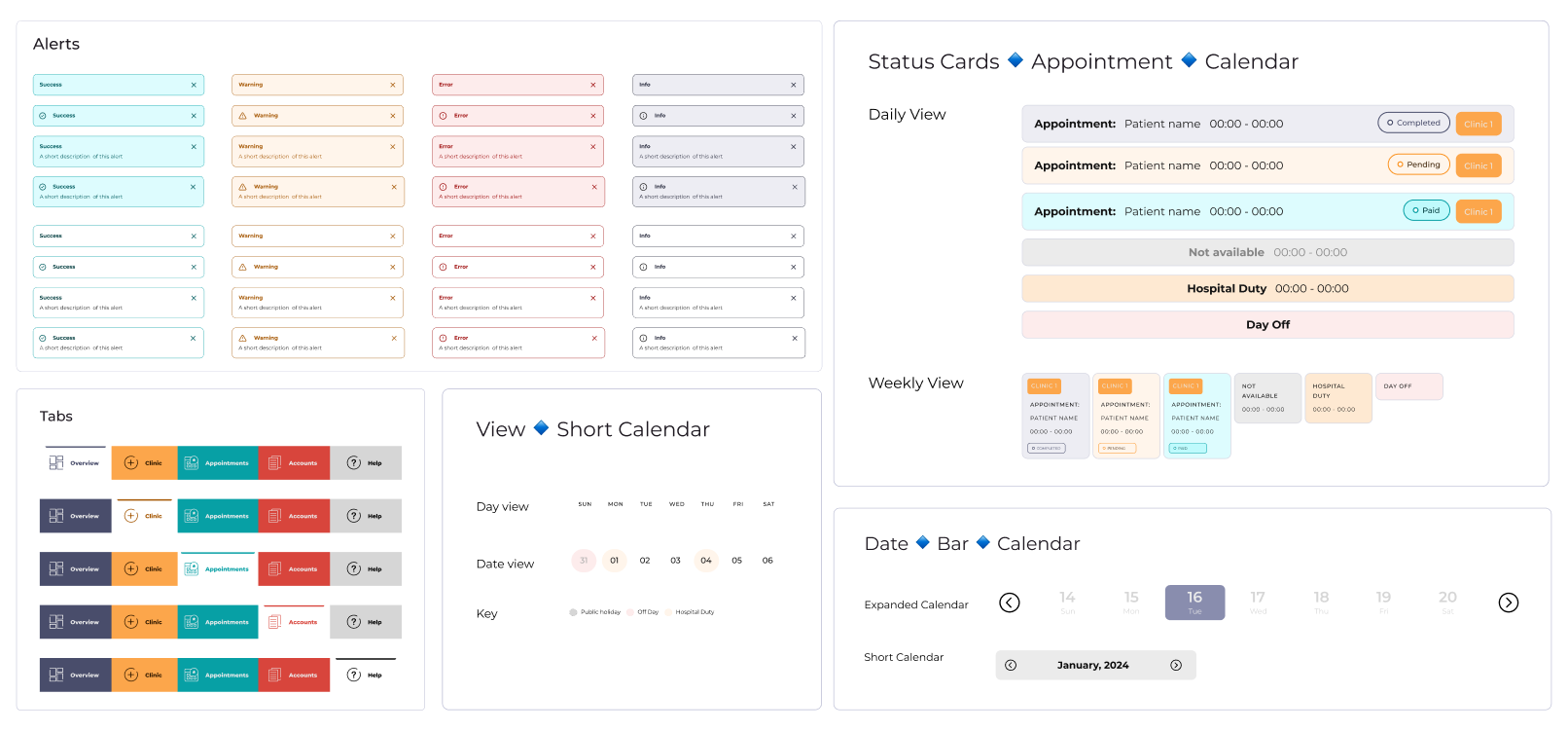
Task: Click the Completed status badge in Daily View
Action: [x=1413, y=123]
